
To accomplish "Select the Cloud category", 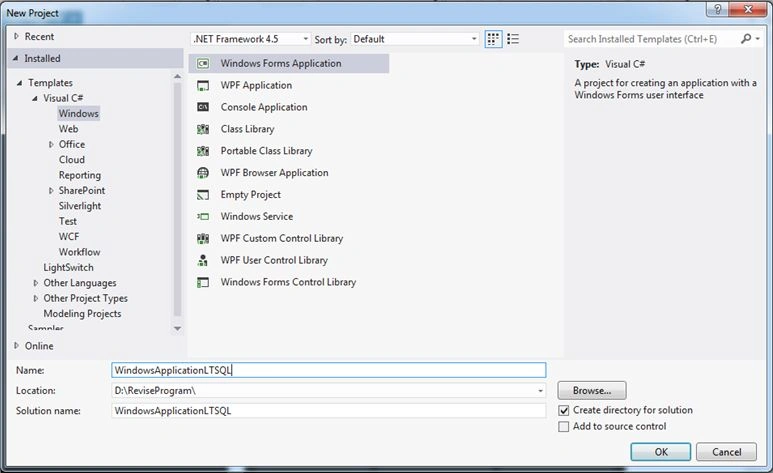I will (x=72, y=160).
